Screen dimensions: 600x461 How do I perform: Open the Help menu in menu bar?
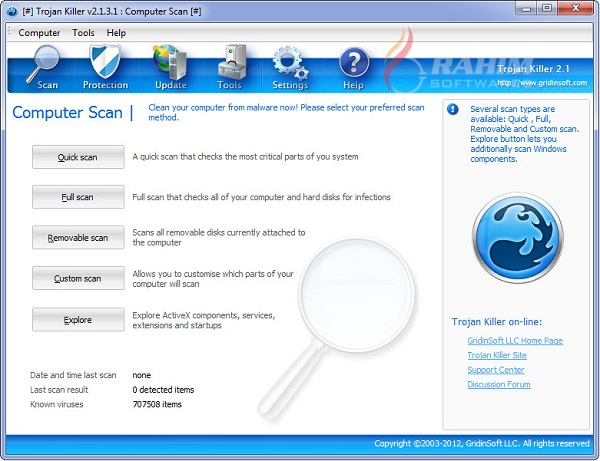pos(116,33)
